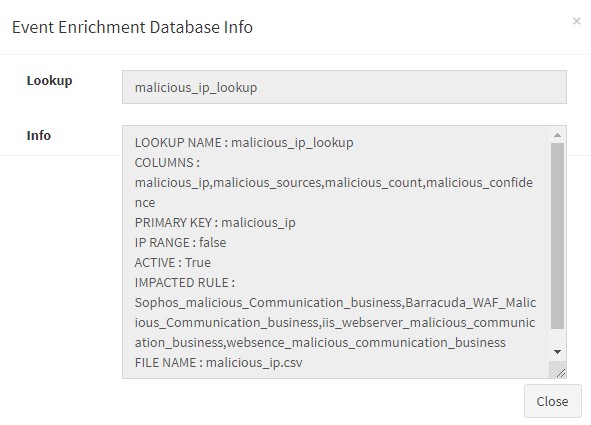Image resolution: width=591 pixels, height=425 pixels.
Task: Click the scroll-up arrow in the Info box
Action: tap(557, 135)
